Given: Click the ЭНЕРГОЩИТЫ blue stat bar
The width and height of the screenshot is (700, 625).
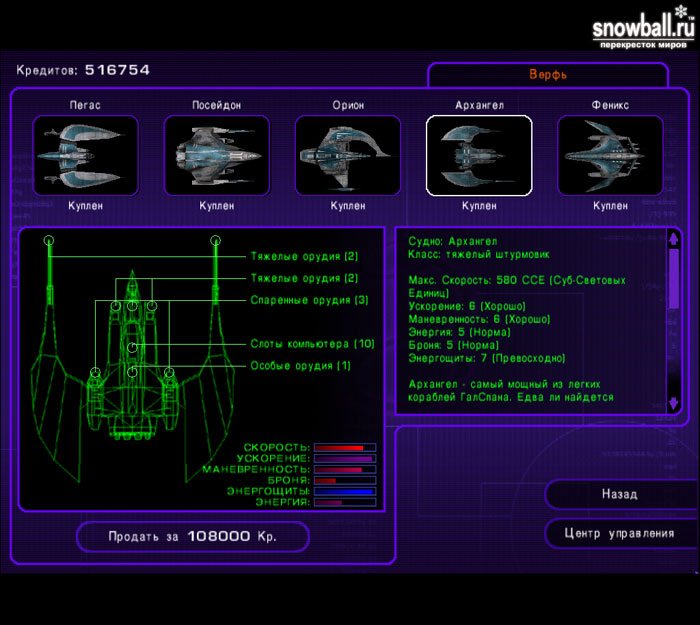Looking at the screenshot, I should 344,492.
